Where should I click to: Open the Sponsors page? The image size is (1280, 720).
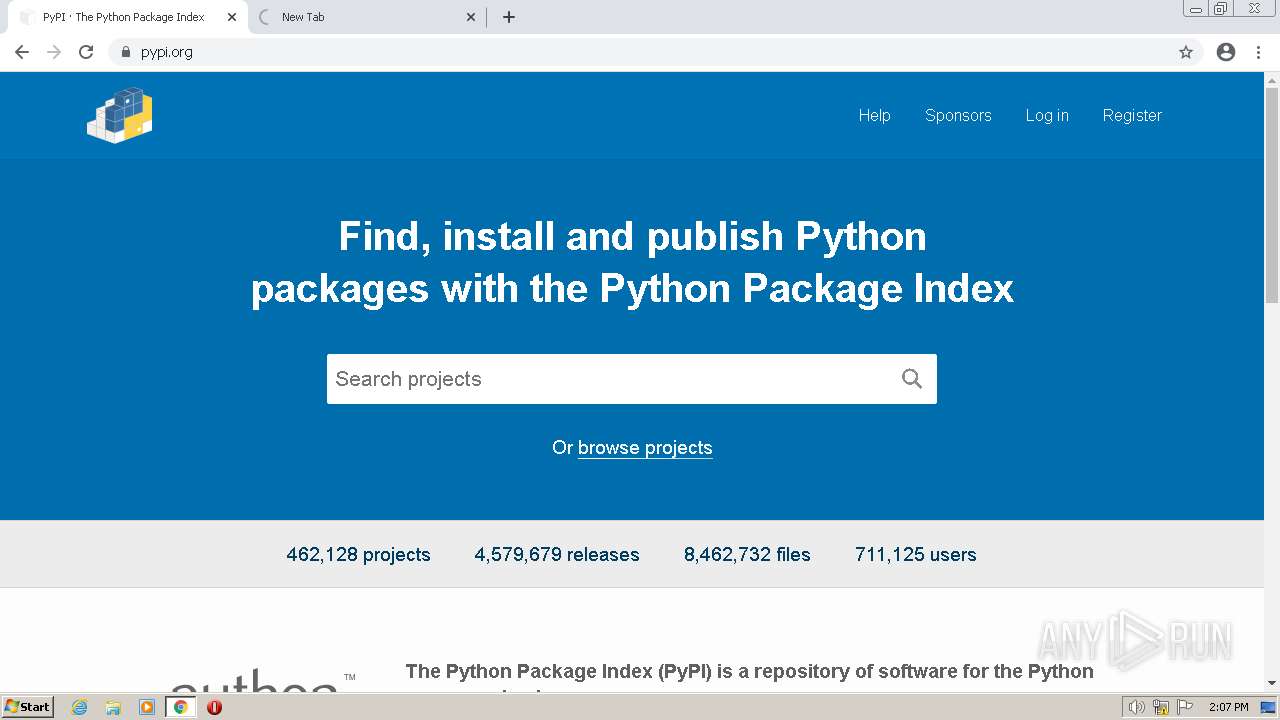tap(958, 115)
